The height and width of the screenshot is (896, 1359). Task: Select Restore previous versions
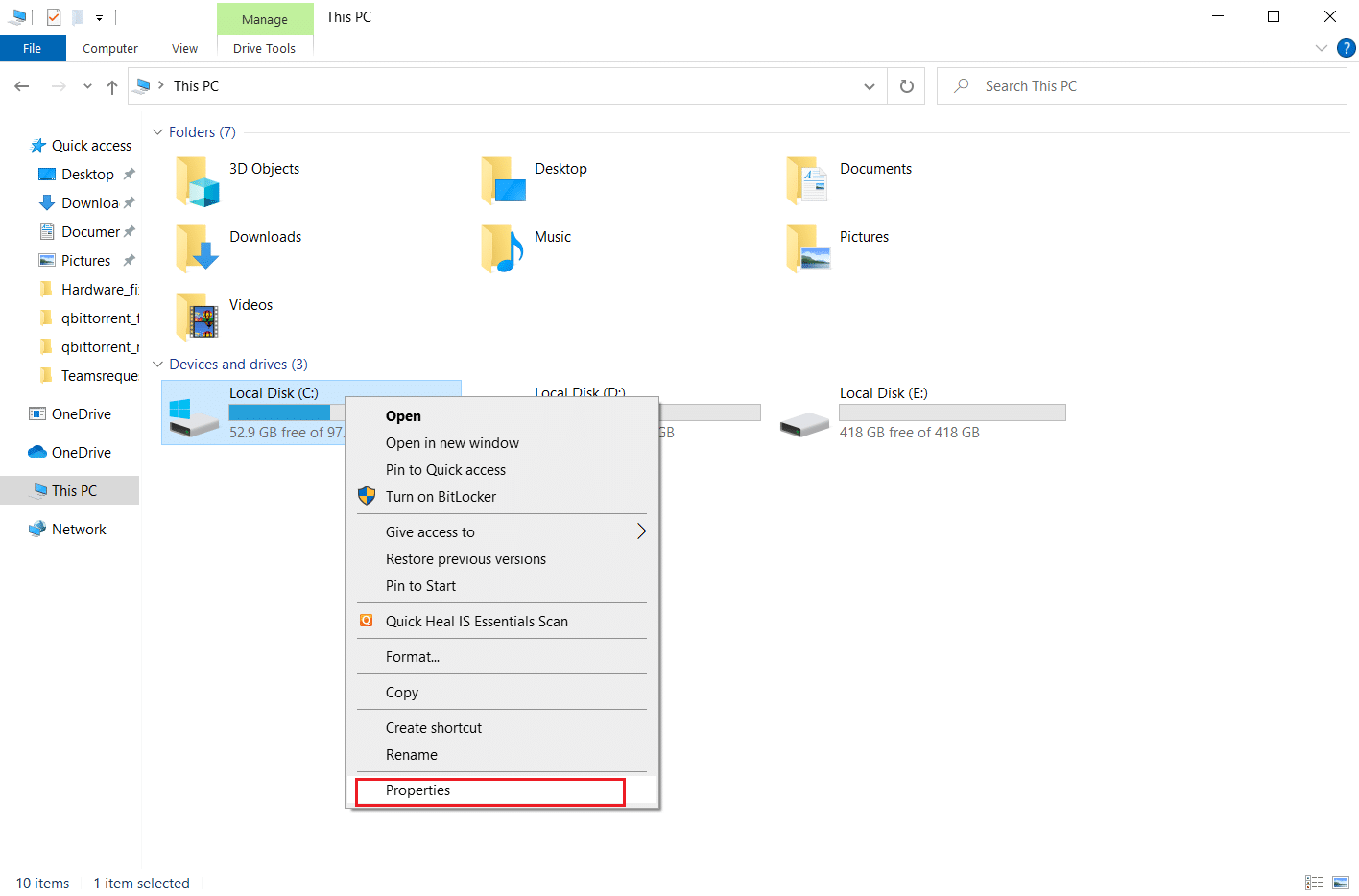pyautogui.click(x=502, y=559)
